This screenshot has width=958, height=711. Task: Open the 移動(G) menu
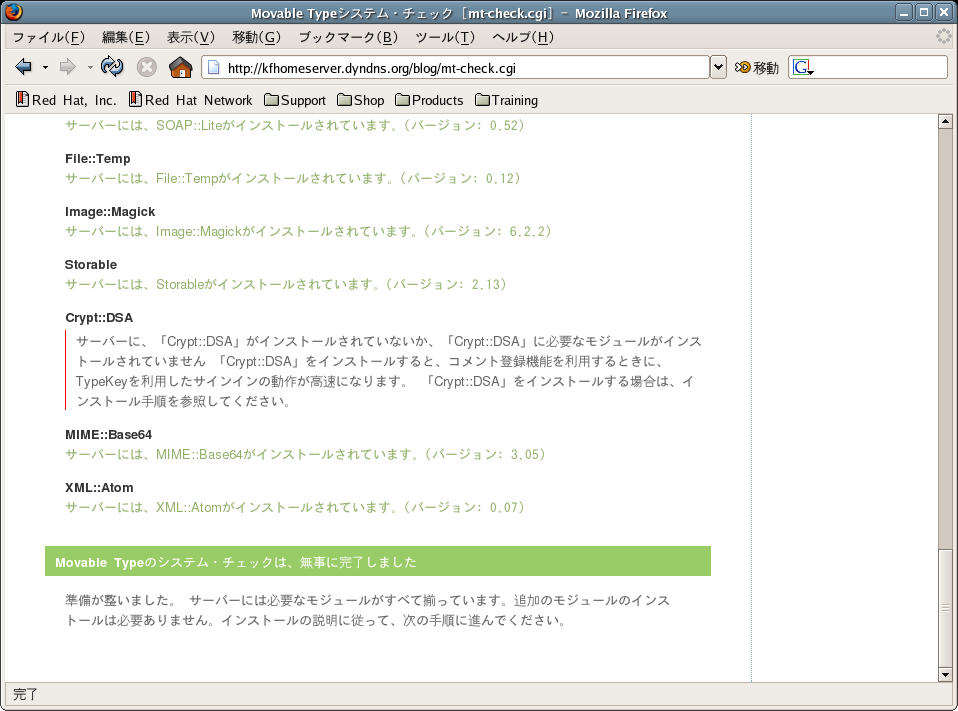(x=256, y=37)
